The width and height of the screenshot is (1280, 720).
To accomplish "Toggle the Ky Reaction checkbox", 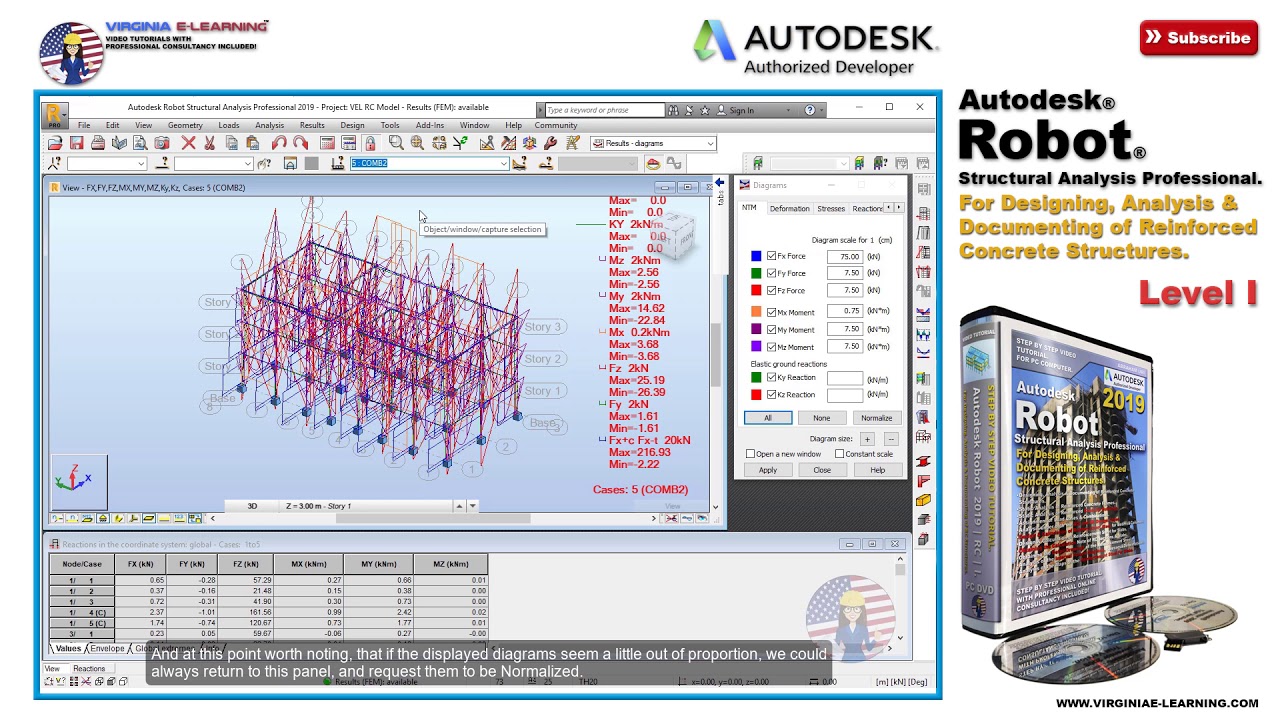I will pyautogui.click(x=771, y=377).
